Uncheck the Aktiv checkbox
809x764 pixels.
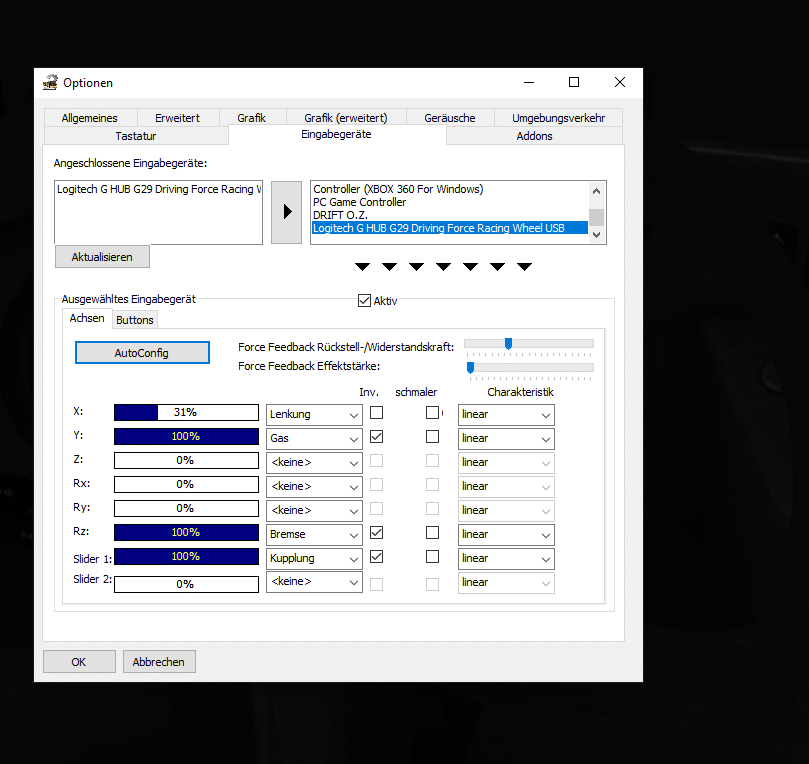[365, 300]
